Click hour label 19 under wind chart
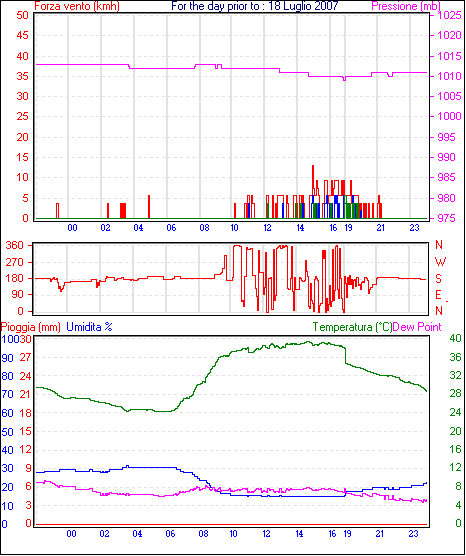The image size is (466, 556). click(x=349, y=228)
